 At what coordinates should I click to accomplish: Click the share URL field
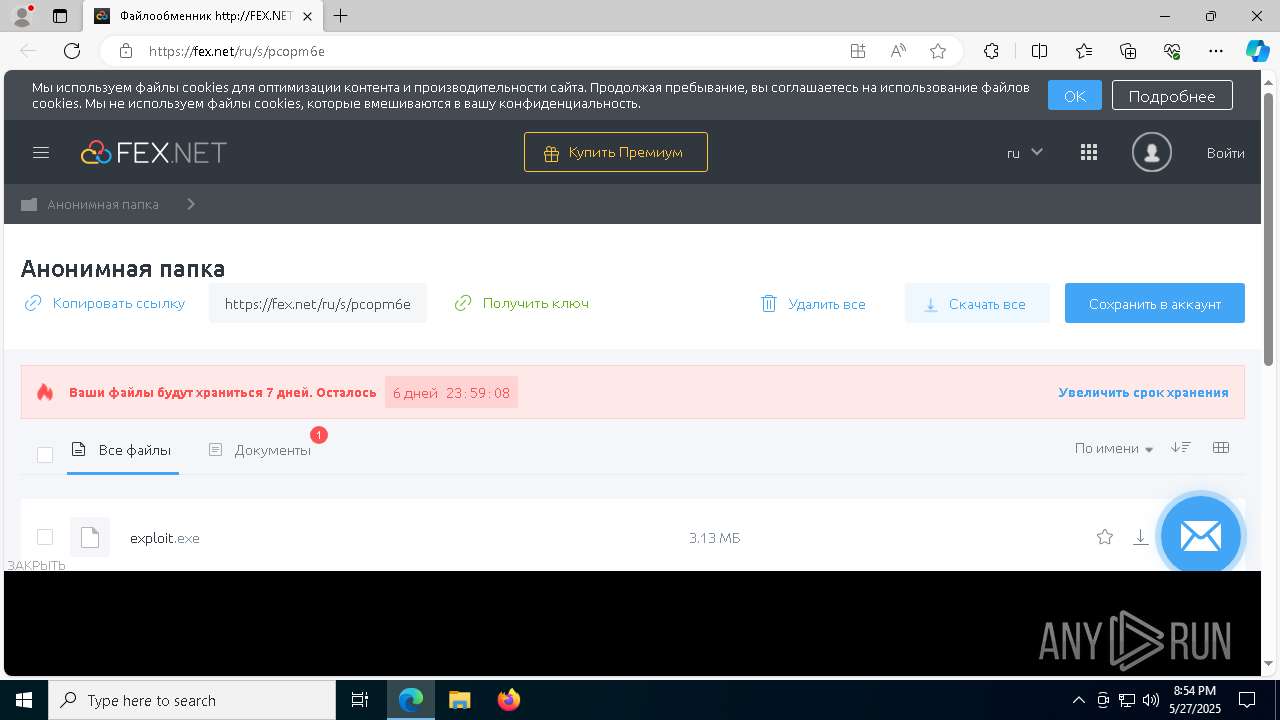(318, 303)
